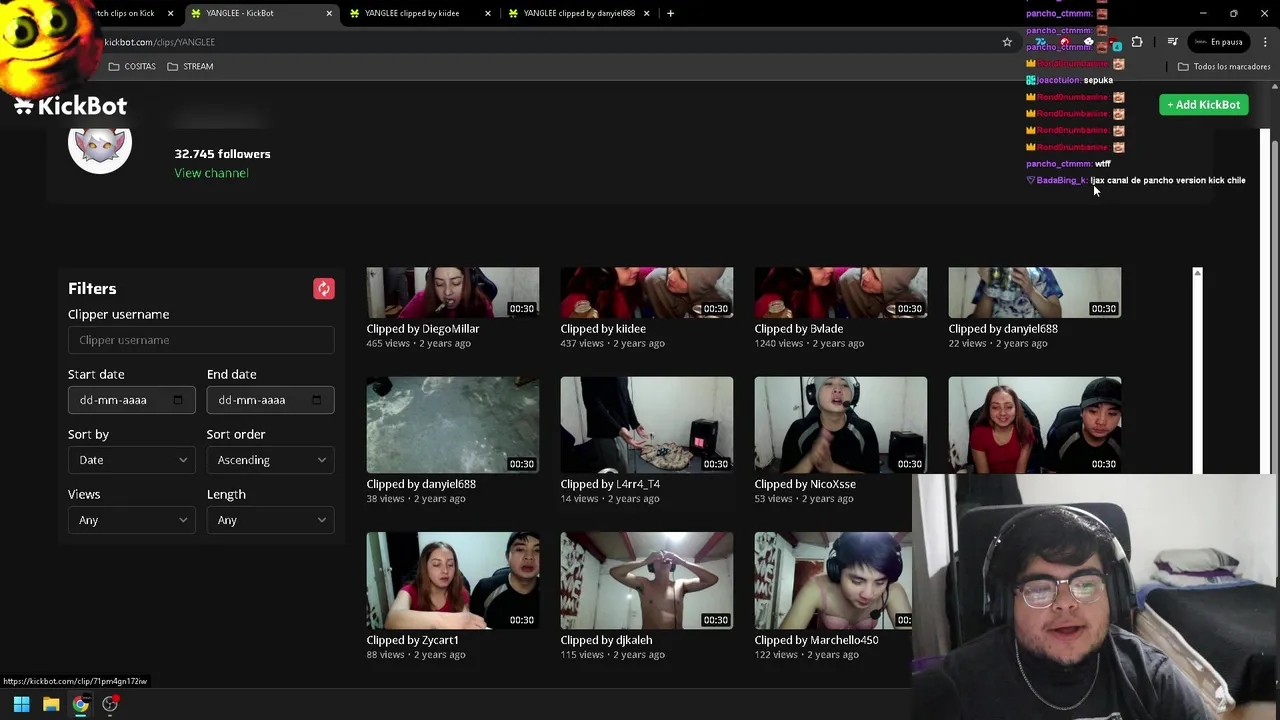
Task: Click the red reset filters icon
Action: pyautogui.click(x=323, y=289)
